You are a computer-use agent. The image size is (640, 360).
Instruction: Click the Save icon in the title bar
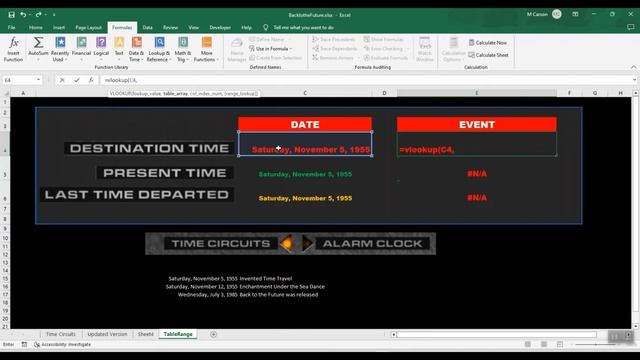point(11,15)
